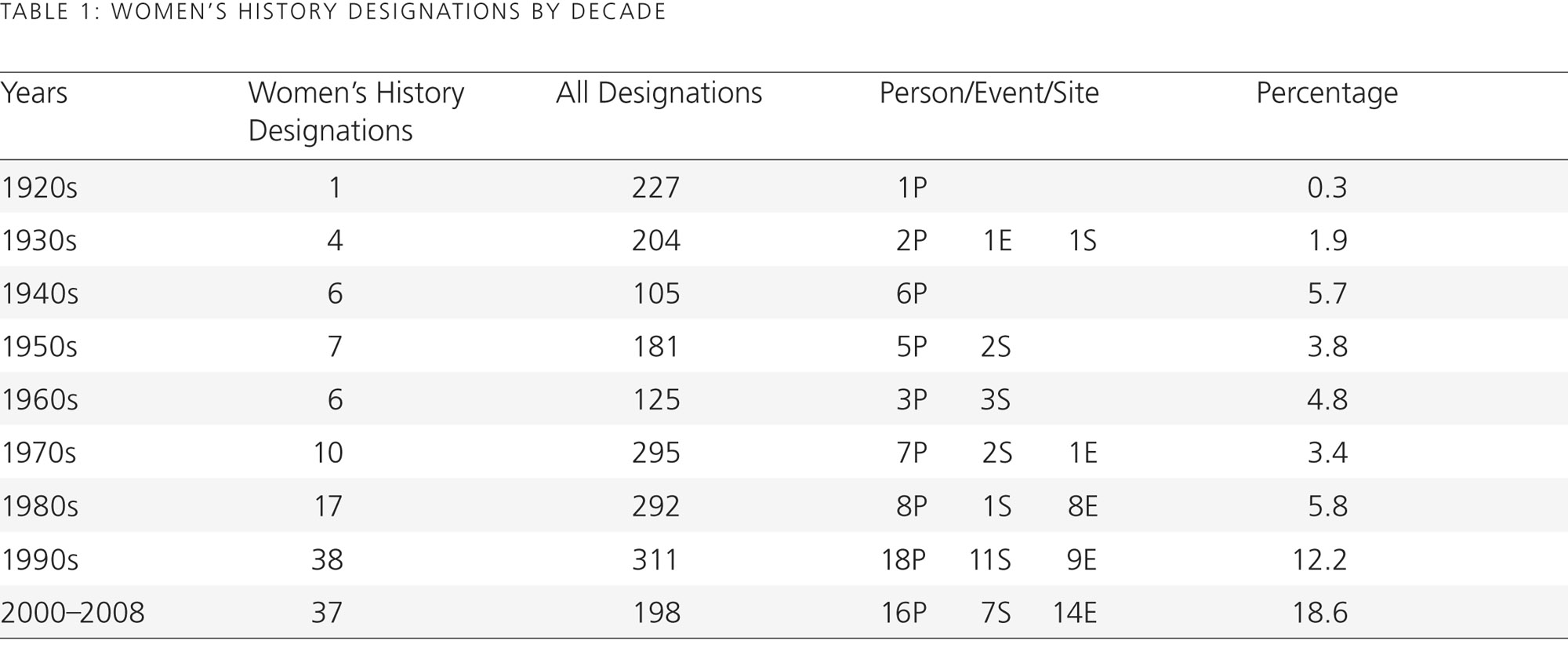Select the 1940s row label

coord(39,293)
